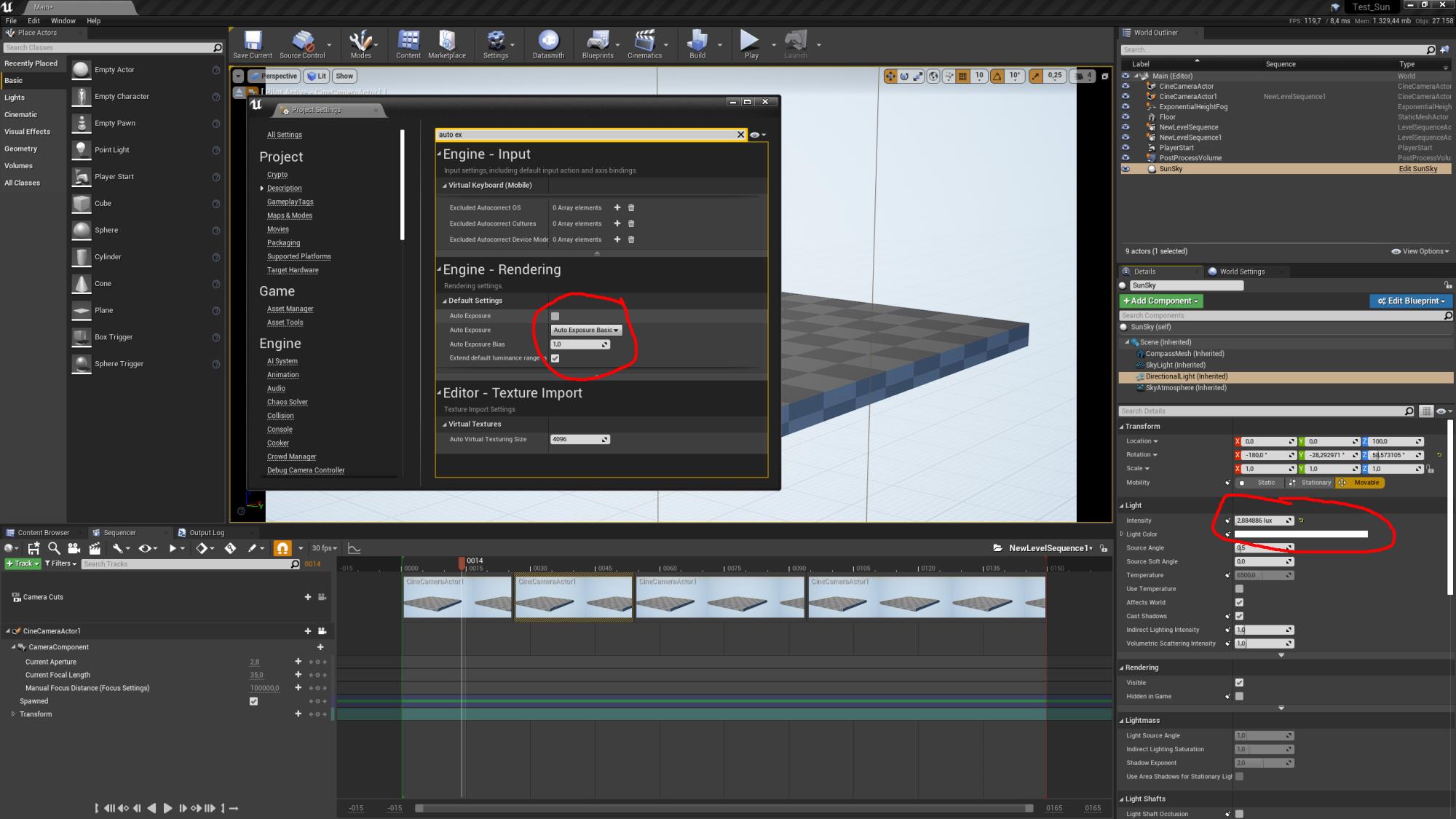Image resolution: width=1456 pixels, height=819 pixels.
Task: Open the outliner View Options dropdown
Action: (1420, 251)
